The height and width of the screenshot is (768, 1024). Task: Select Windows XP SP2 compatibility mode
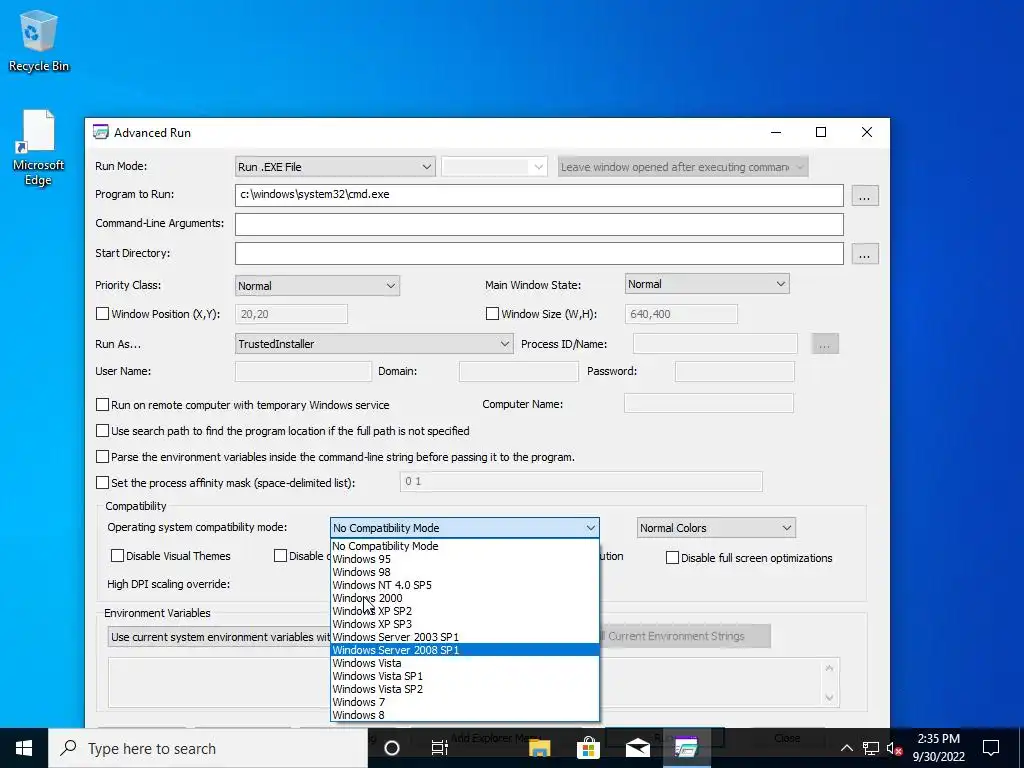click(464, 611)
